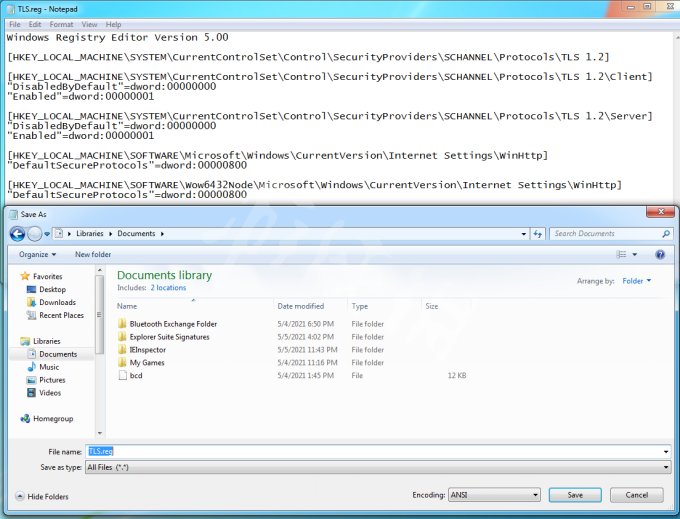The width and height of the screenshot is (680, 519).
Task: Click Homegroup in the navigation pane
Action: tap(54, 419)
